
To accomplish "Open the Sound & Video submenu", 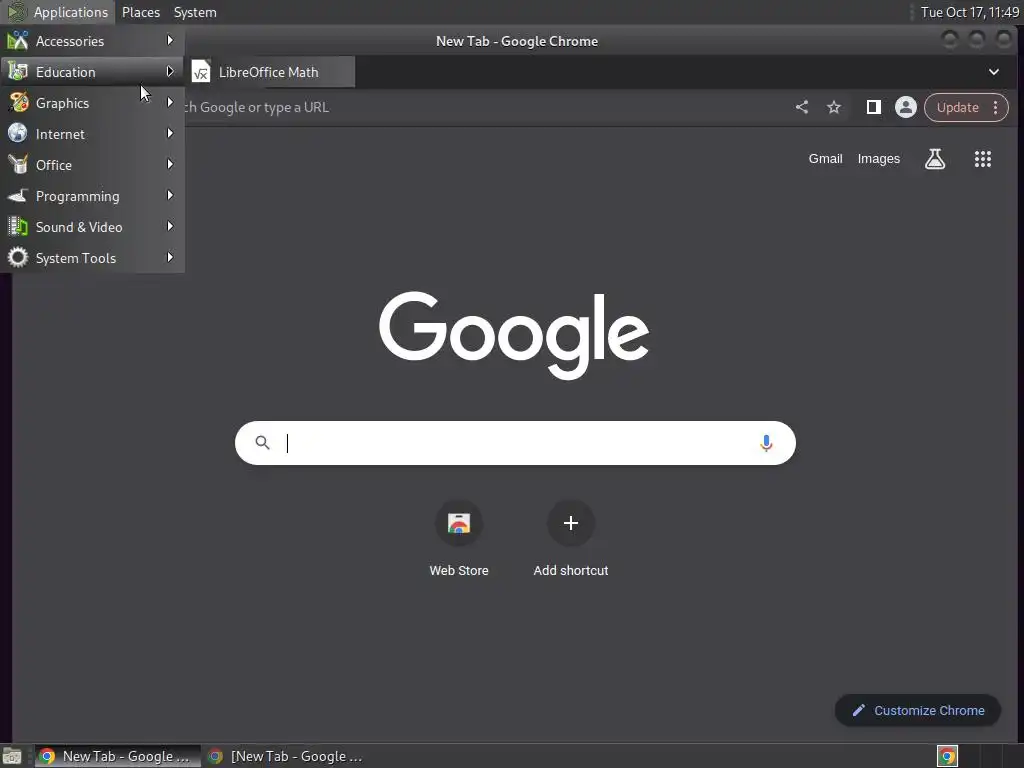I will pos(92,227).
